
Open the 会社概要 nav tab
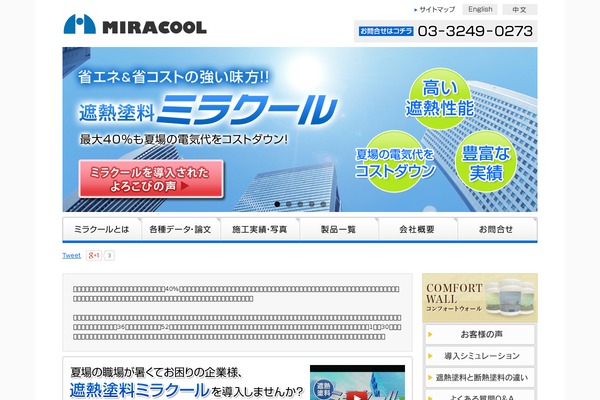(x=417, y=229)
